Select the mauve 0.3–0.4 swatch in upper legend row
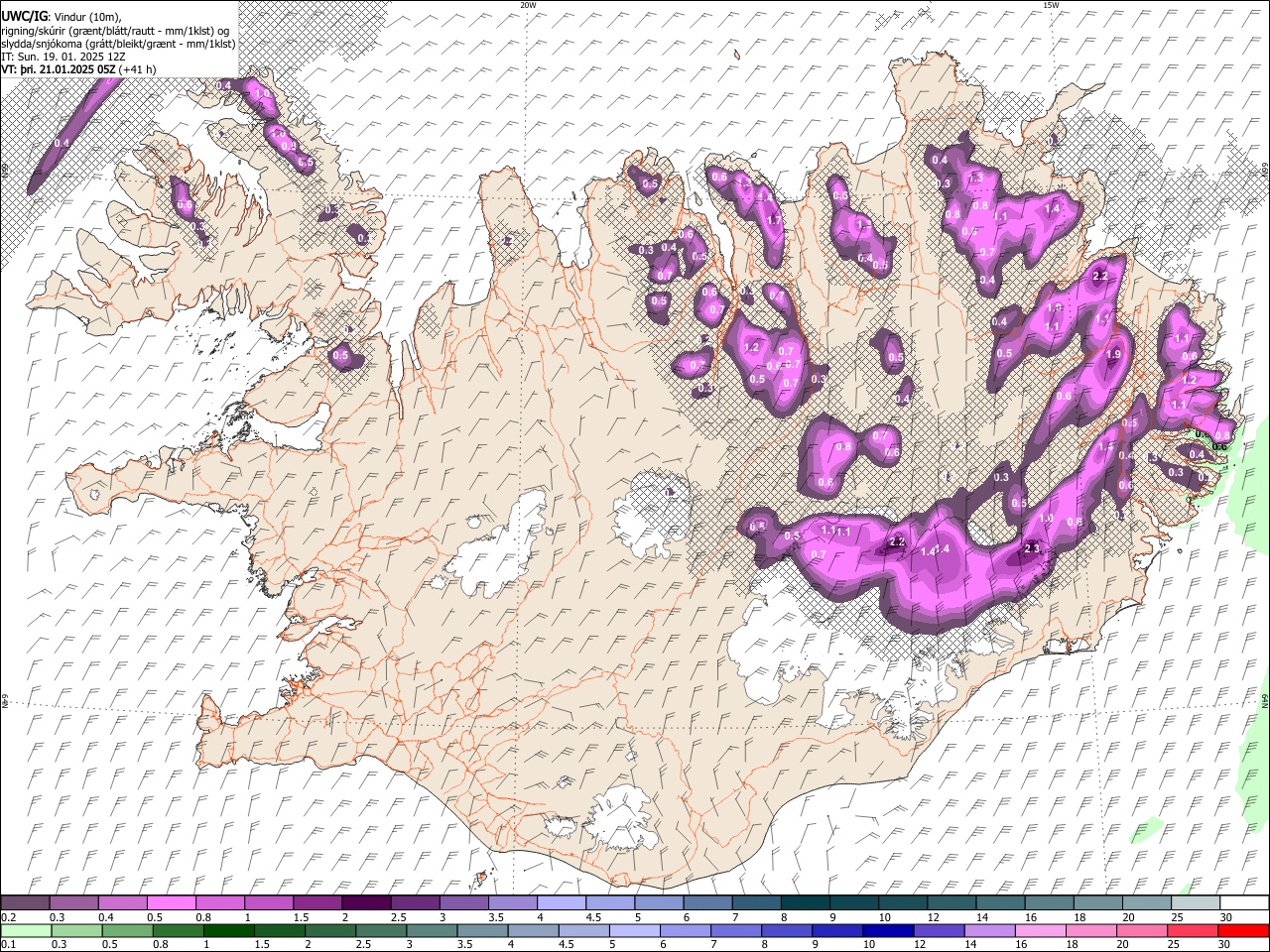1270x952 pixels. (x=74, y=903)
